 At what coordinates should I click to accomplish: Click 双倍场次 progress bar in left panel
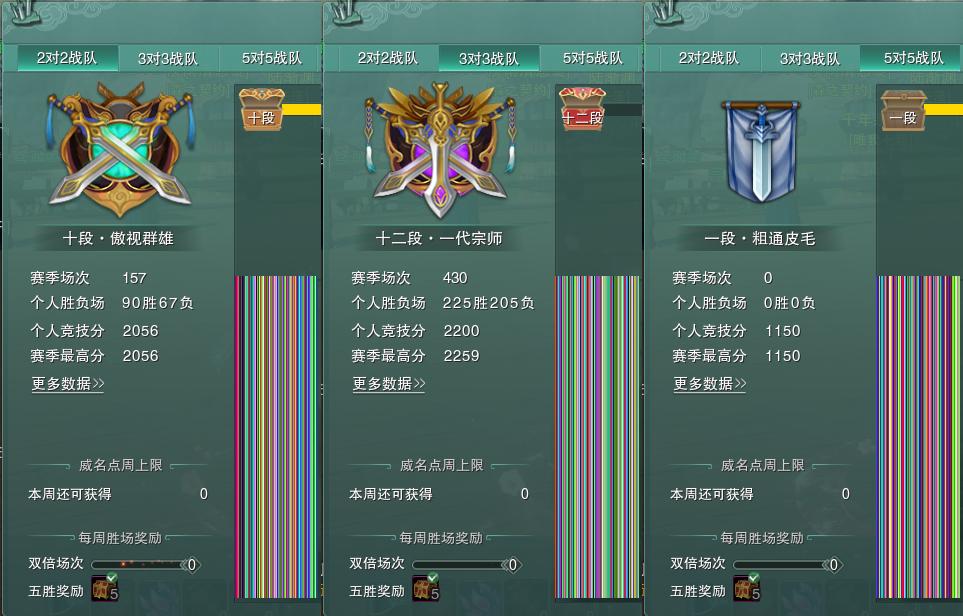click(x=146, y=564)
